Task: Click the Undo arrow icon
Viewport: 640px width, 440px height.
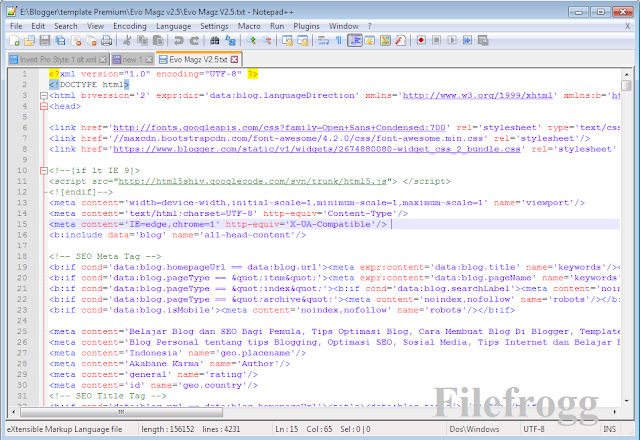Action: 178,40
